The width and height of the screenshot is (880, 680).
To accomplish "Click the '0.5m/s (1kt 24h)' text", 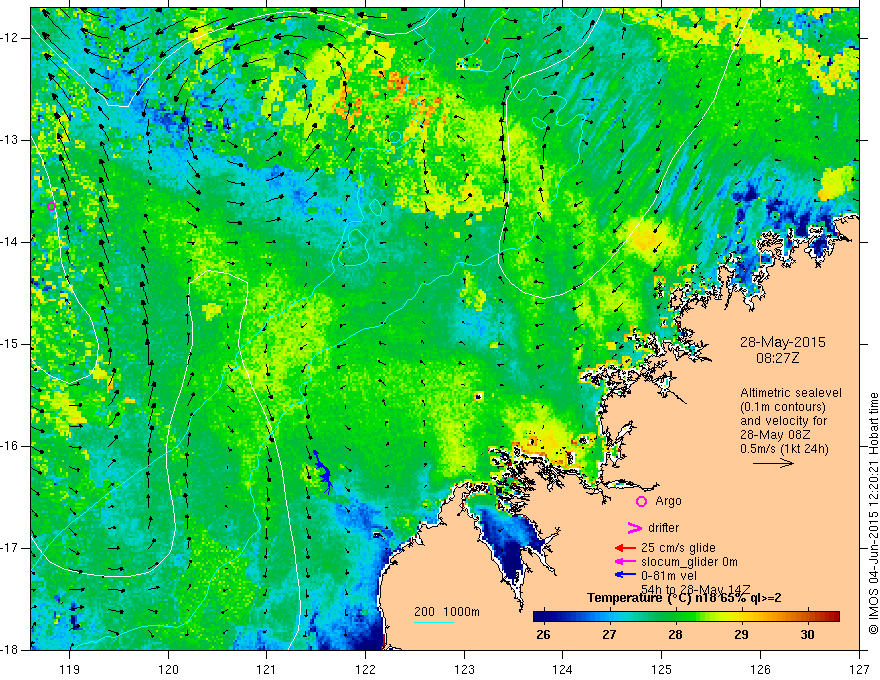I will 784,448.
